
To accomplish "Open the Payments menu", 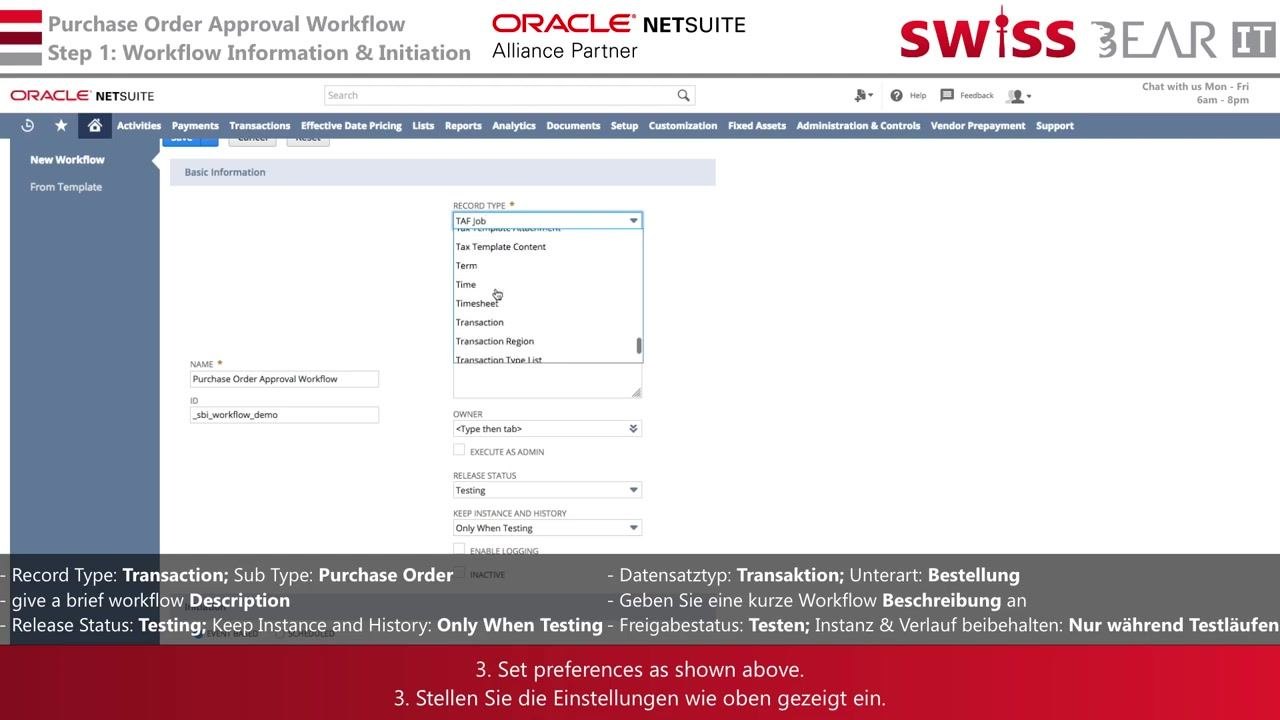I will [x=195, y=126].
